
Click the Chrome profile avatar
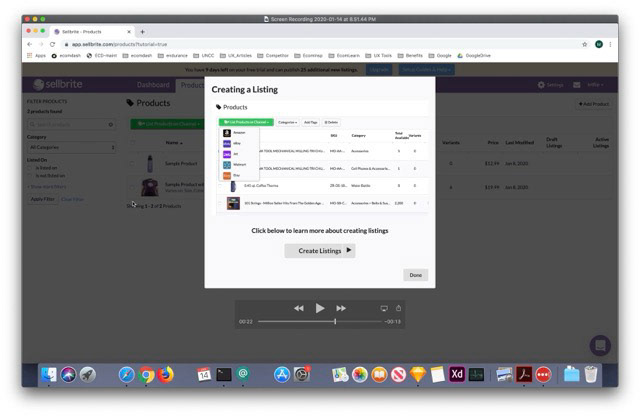pos(599,44)
